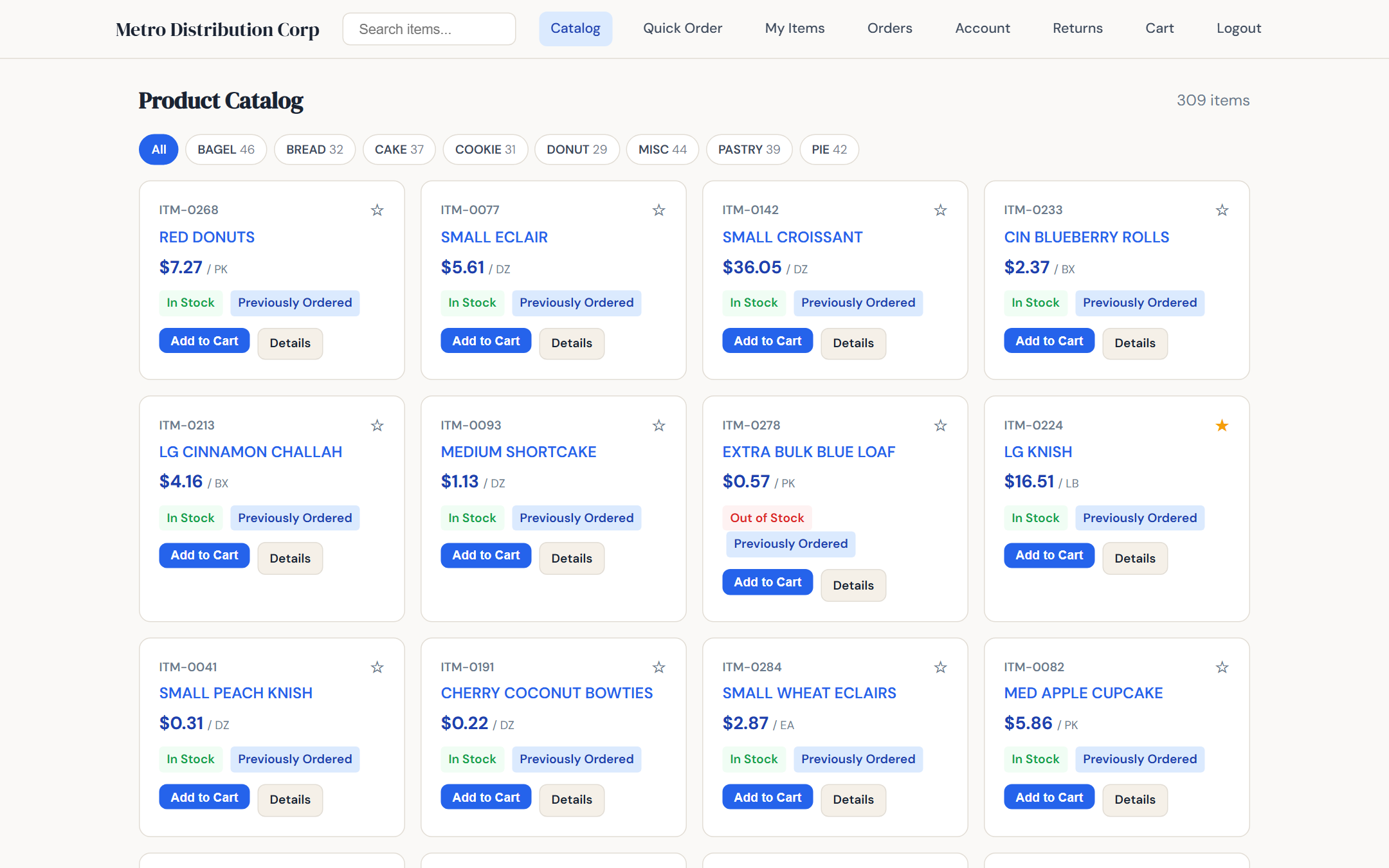Star the CIN BLUEBERRY ROLLS card
Screen dimensions: 1389x868
1221,210
